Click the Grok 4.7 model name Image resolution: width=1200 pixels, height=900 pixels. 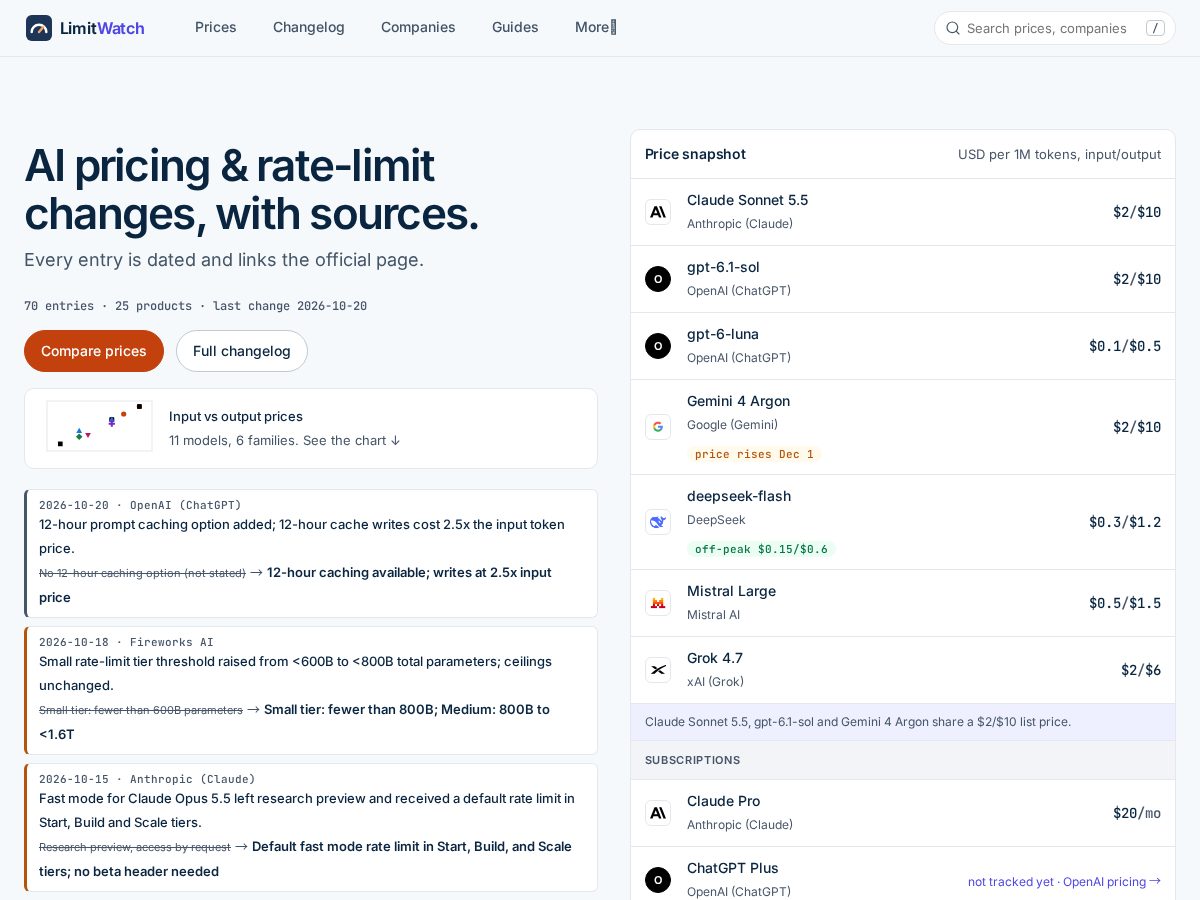(x=715, y=658)
